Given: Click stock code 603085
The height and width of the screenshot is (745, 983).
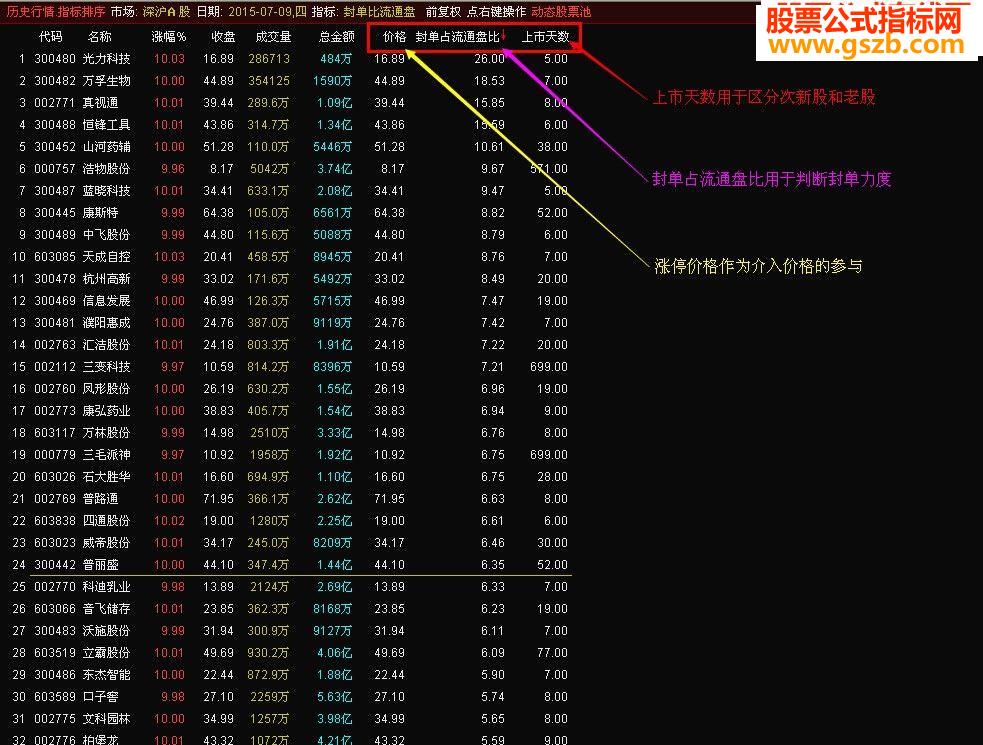Looking at the screenshot, I should coord(55,256).
